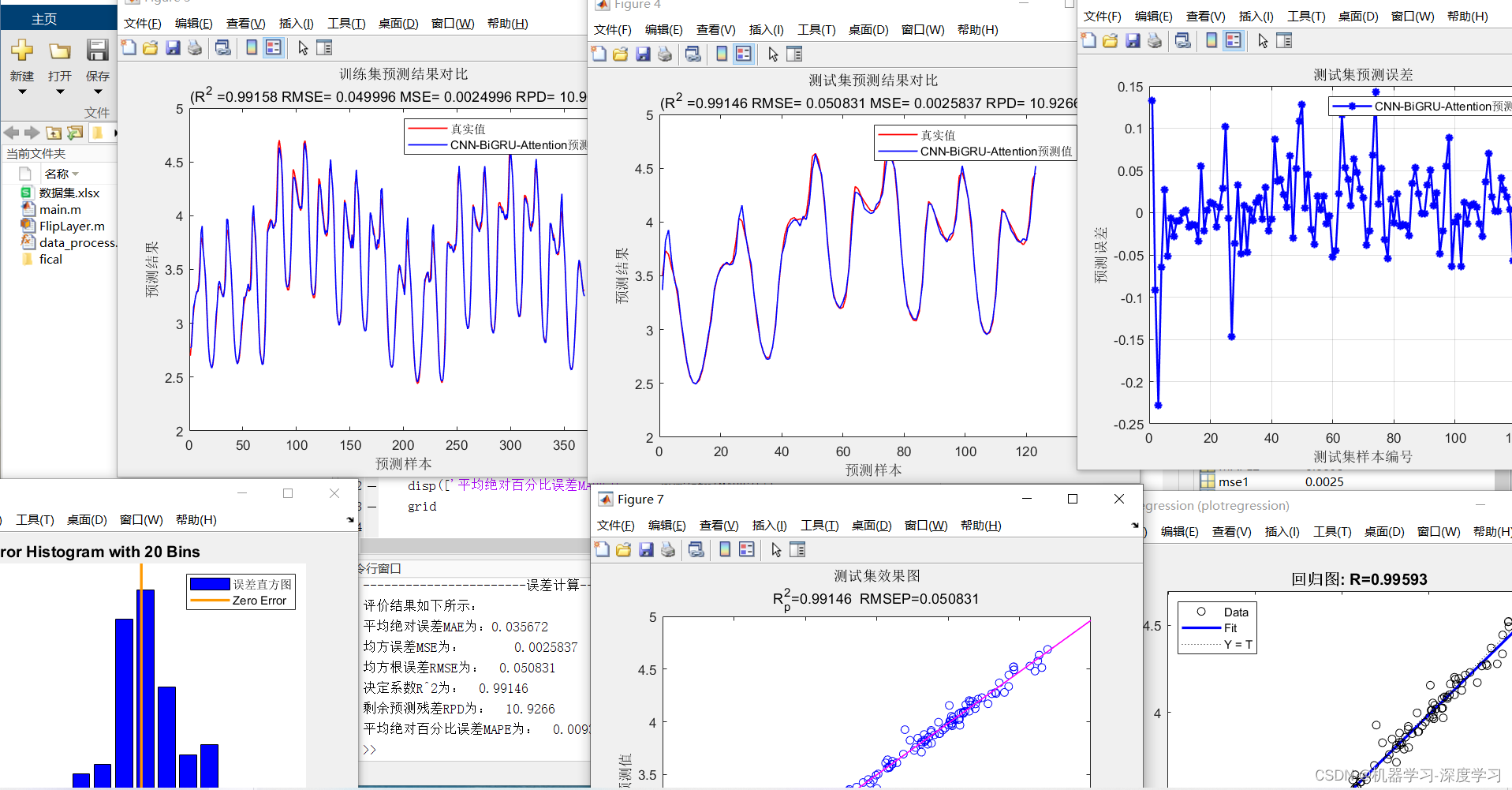Click the 名称 column sort arrow
This screenshot has width=1512, height=790.
point(76,174)
